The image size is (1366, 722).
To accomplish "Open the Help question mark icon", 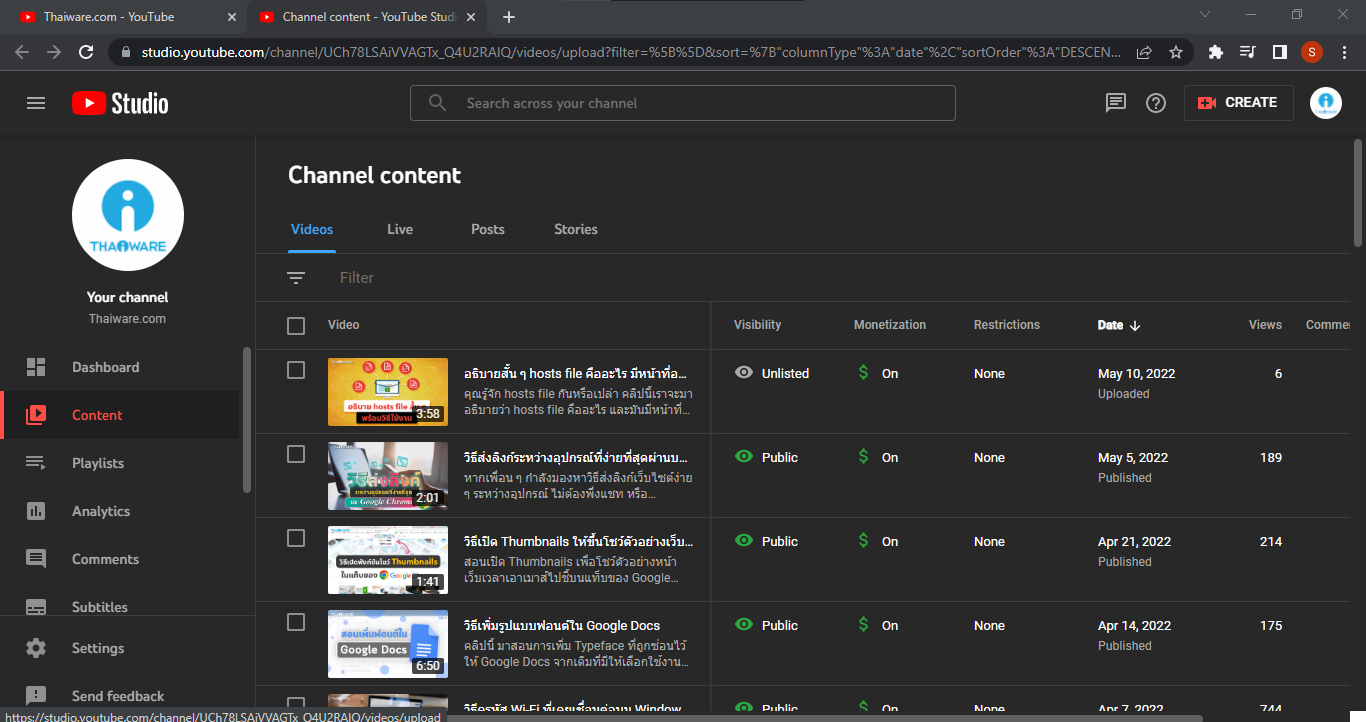I will click(1156, 103).
